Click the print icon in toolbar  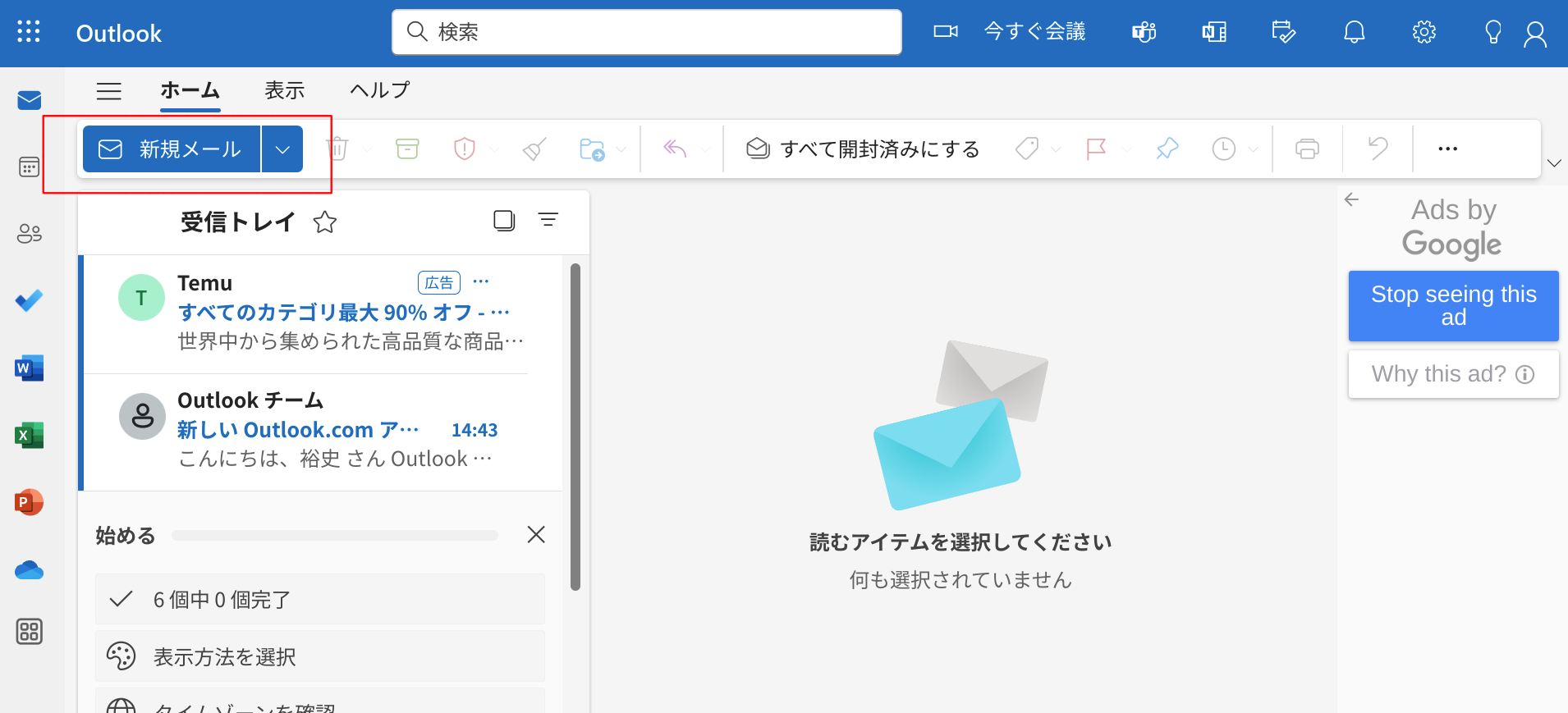tap(1307, 149)
